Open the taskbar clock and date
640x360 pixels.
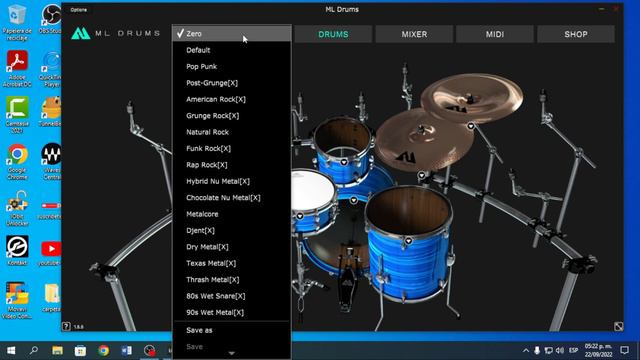click(x=598, y=350)
